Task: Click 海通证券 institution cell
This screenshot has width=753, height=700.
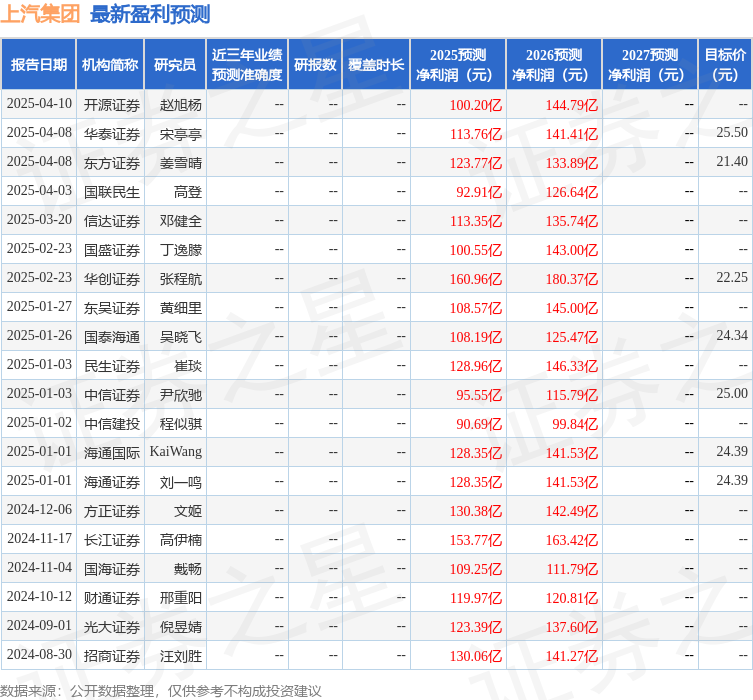Action: (111, 482)
